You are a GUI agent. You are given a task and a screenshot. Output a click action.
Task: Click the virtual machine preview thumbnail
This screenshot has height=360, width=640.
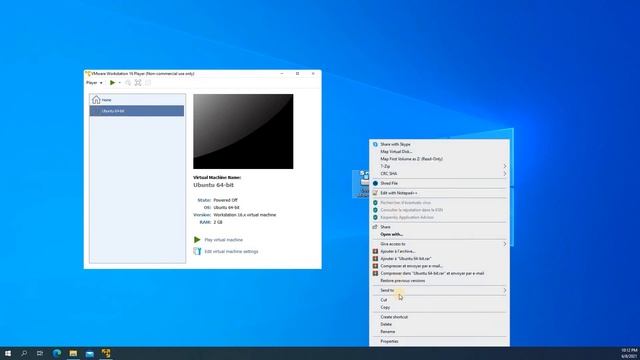243,131
